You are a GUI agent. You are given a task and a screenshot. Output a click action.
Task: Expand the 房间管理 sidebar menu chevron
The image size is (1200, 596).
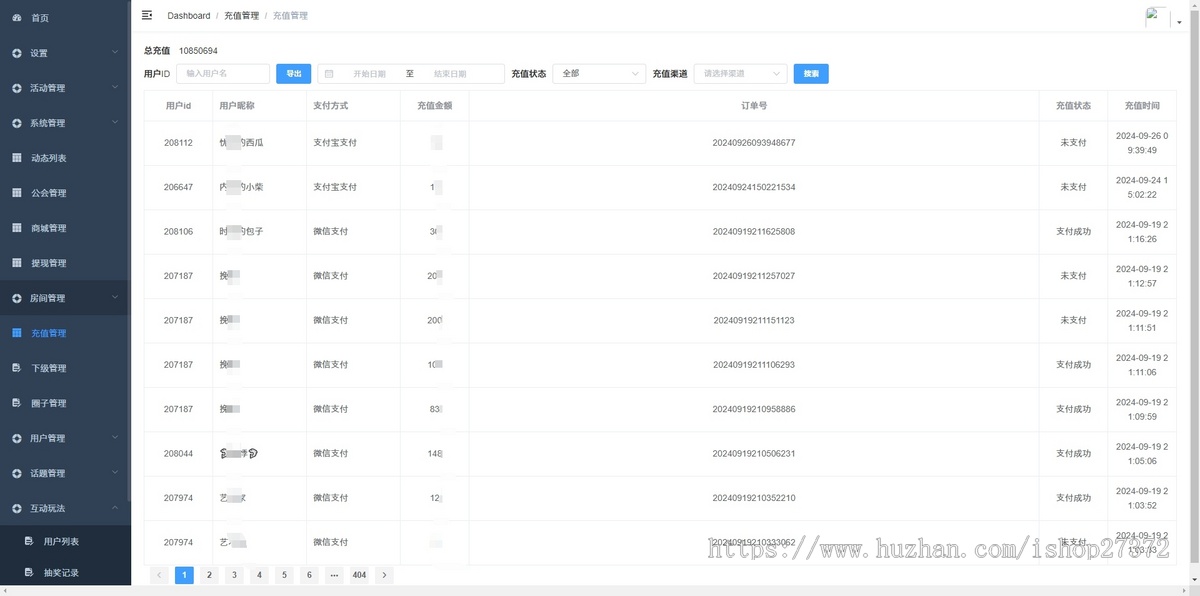(115, 297)
